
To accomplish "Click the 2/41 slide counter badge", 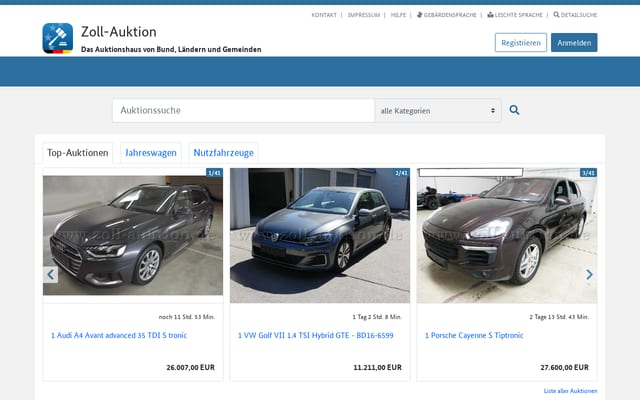I will tap(401, 173).
